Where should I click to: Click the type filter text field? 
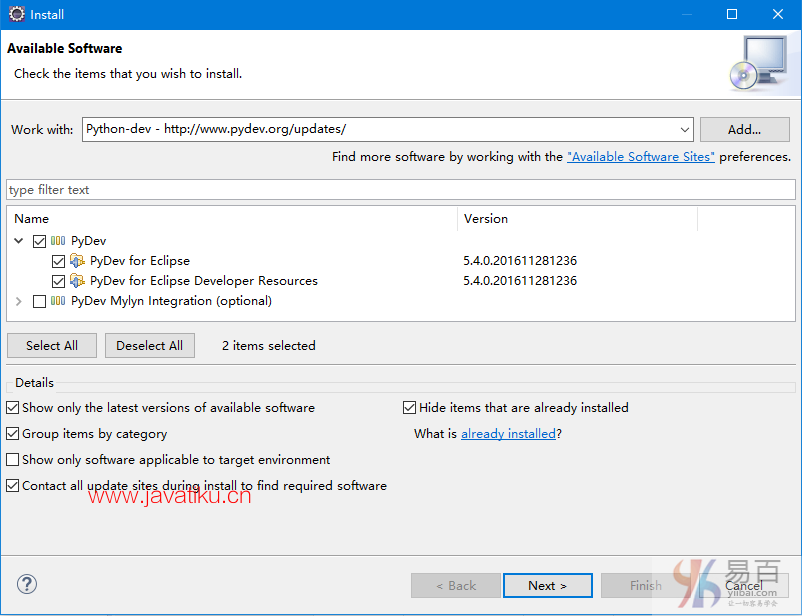pyautogui.click(x=401, y=190)
